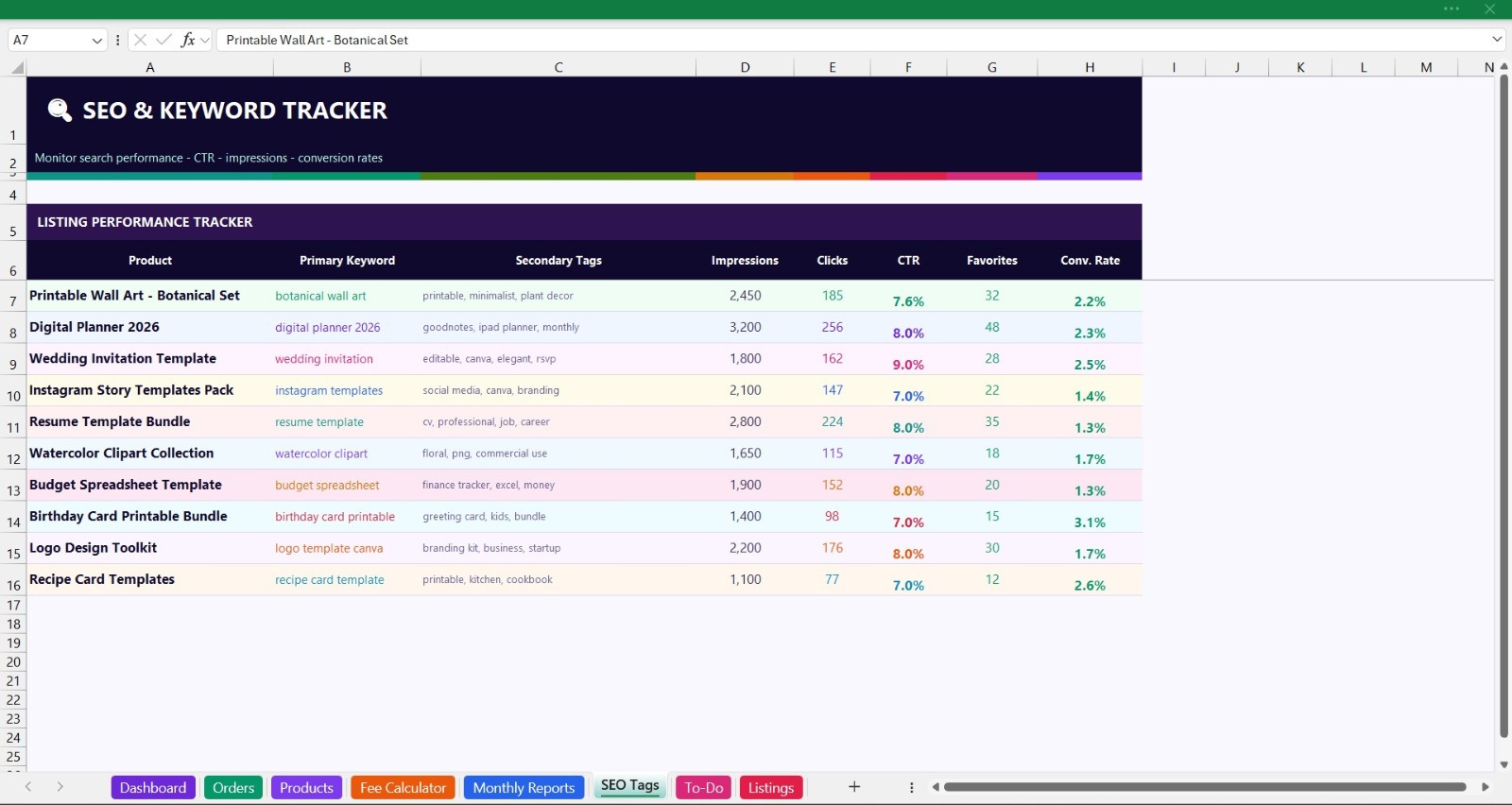This screenshot has width=1512, height=805.
Task: Open sheet tab options dots icon
Action: pyautogui.click(x=911, y=787)
